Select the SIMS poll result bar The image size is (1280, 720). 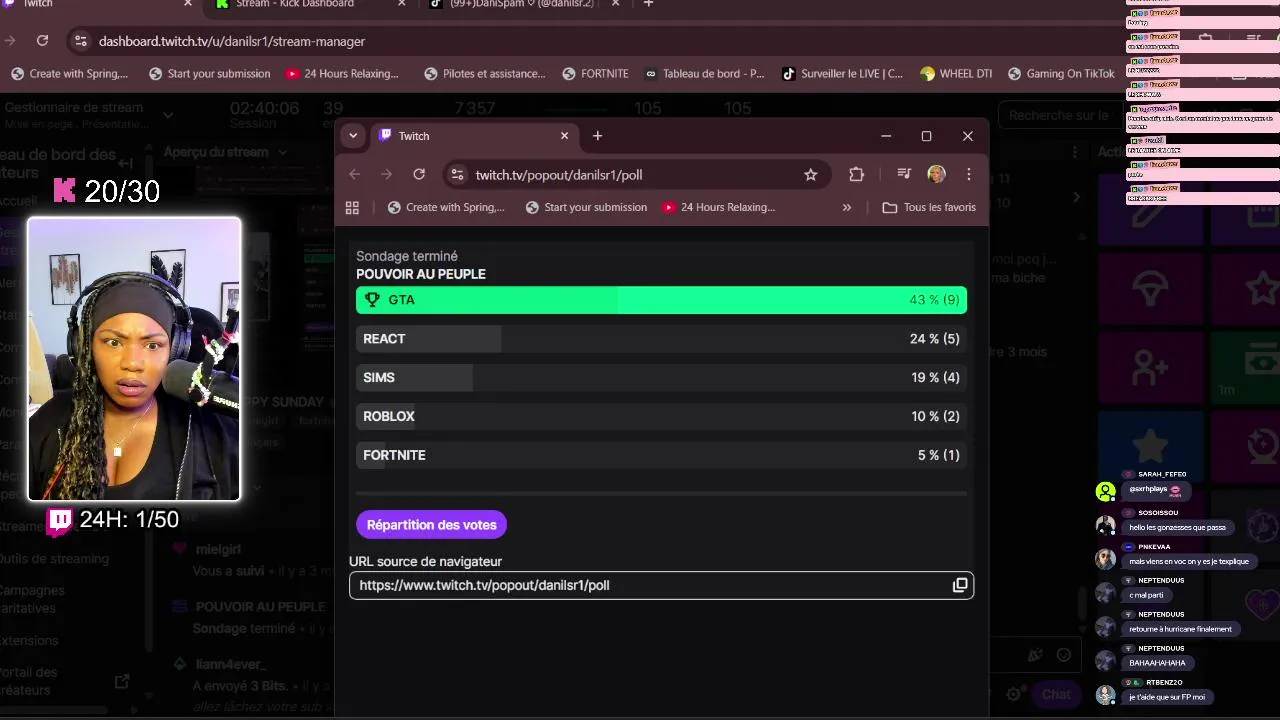point(661,378)
